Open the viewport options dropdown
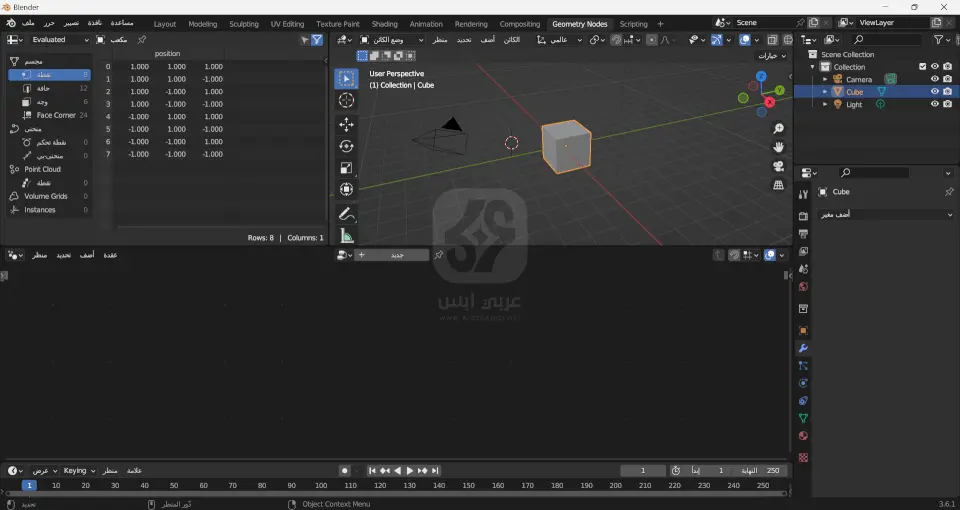The image size is (960, 510). [x=772, y=56]
